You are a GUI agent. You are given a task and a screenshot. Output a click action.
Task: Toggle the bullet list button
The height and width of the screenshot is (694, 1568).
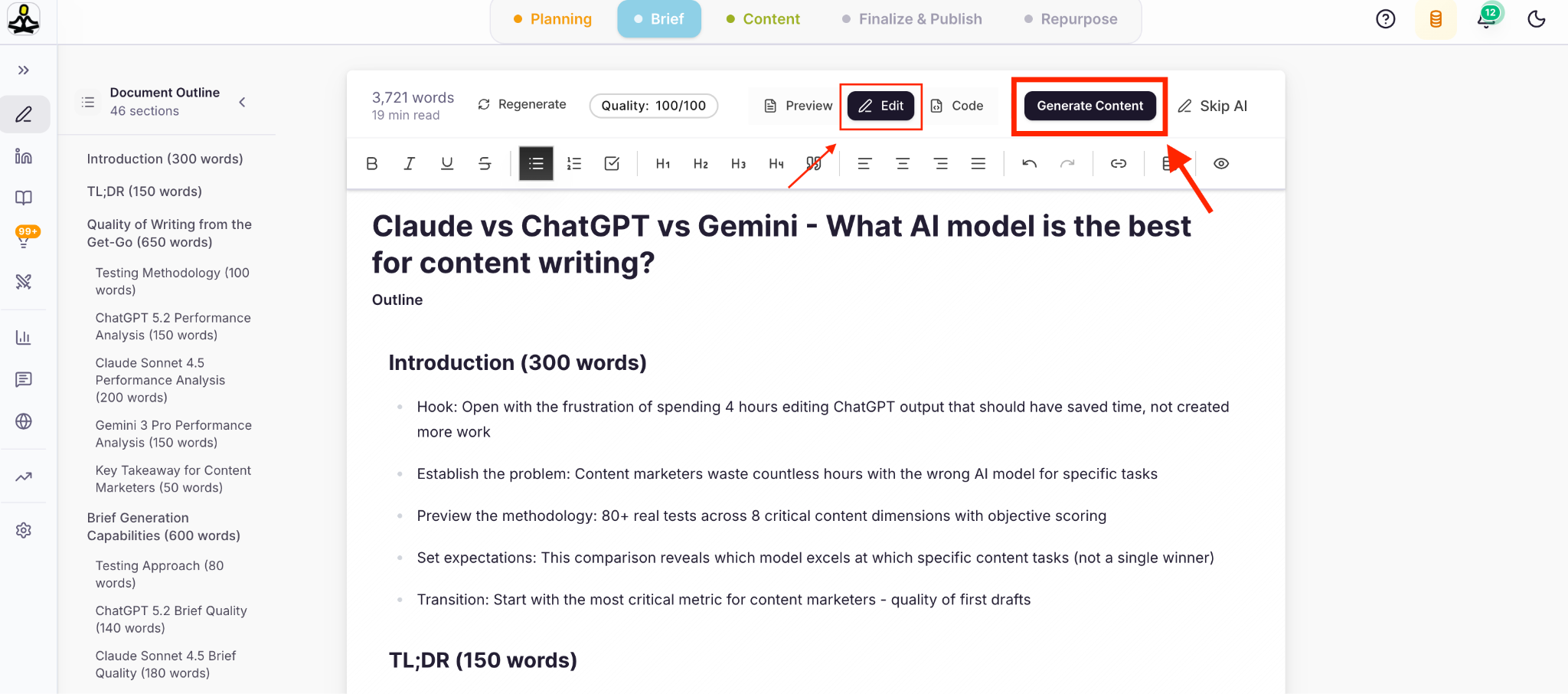pyautogui.click(x=536, y=163)
